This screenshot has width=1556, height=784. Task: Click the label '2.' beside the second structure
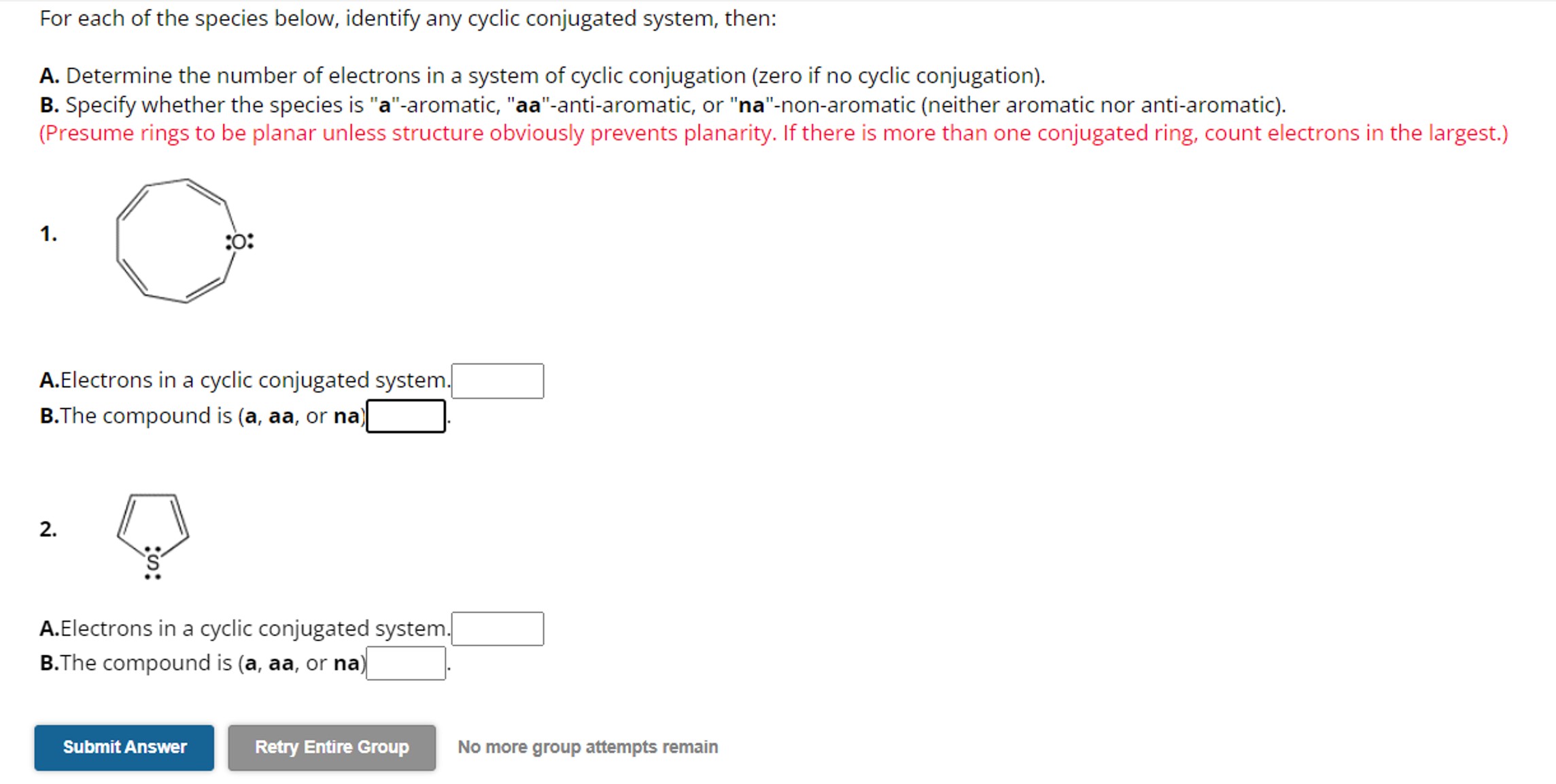point(48,529)
